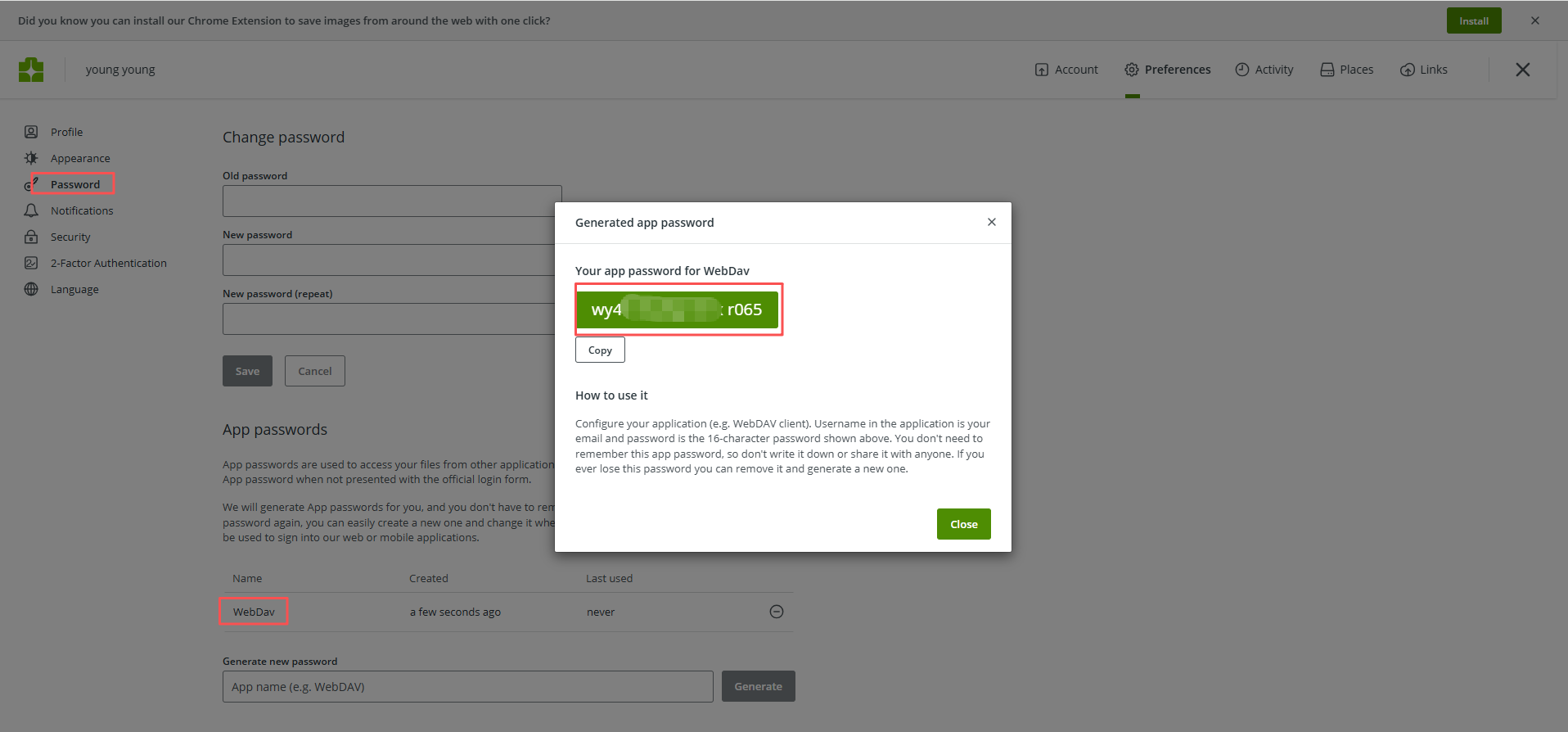Image resolution: width=1568 pixels, height=732 pixels.
Task: Select the 2-Factor Authentication icon
Action: 31,263
